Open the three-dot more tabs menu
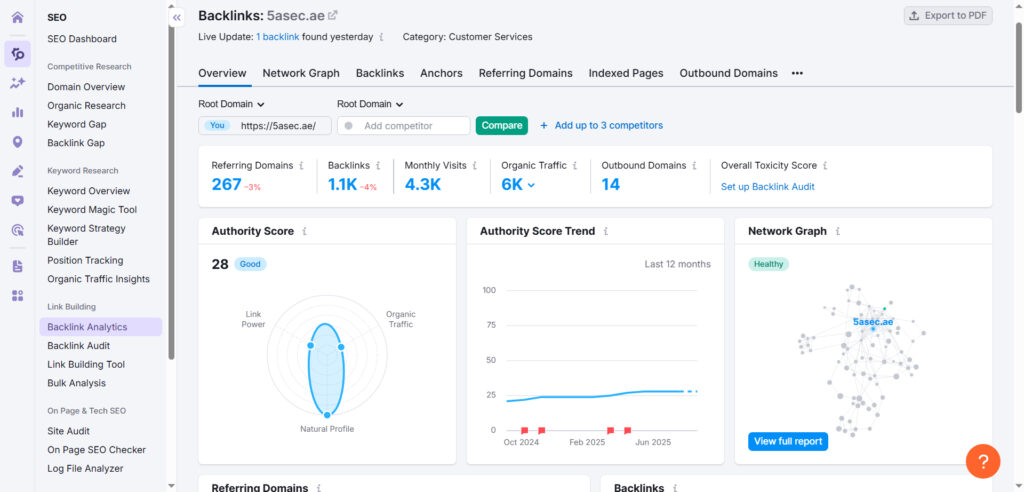1024x492 pixels. 797,73
